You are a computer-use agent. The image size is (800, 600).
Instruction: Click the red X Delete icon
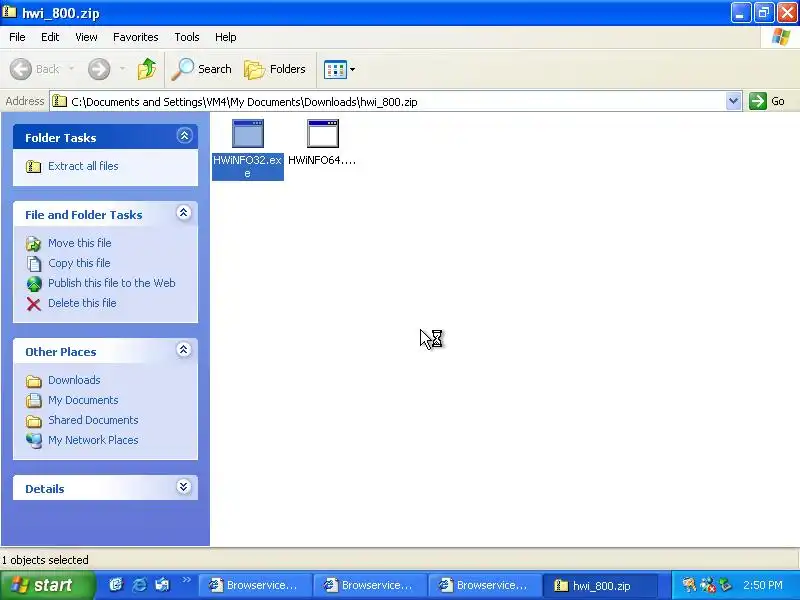coord(34,304)
